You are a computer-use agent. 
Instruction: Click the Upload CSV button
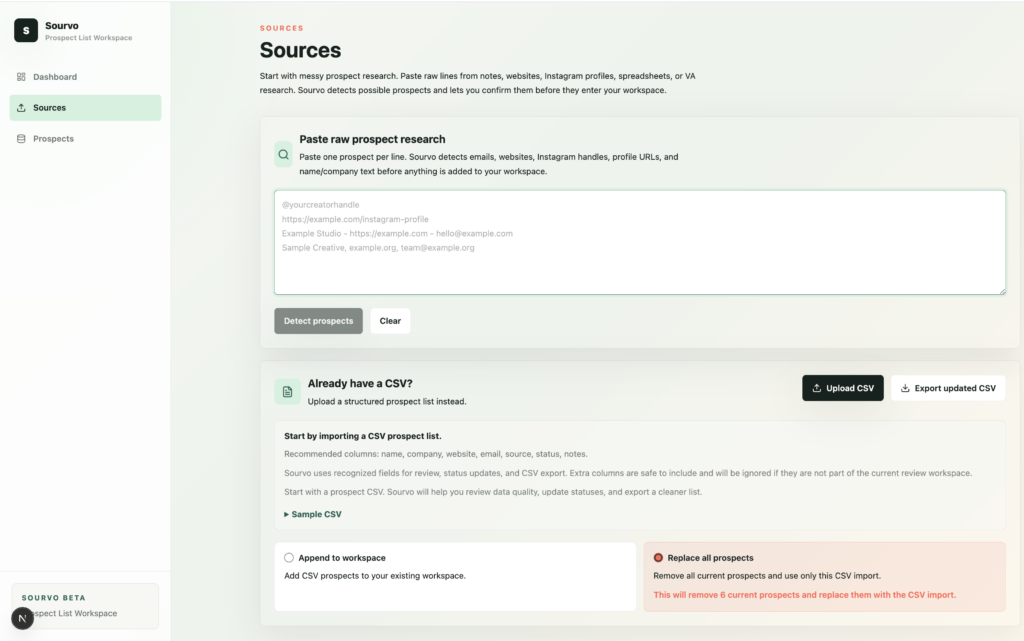(842, 388)
